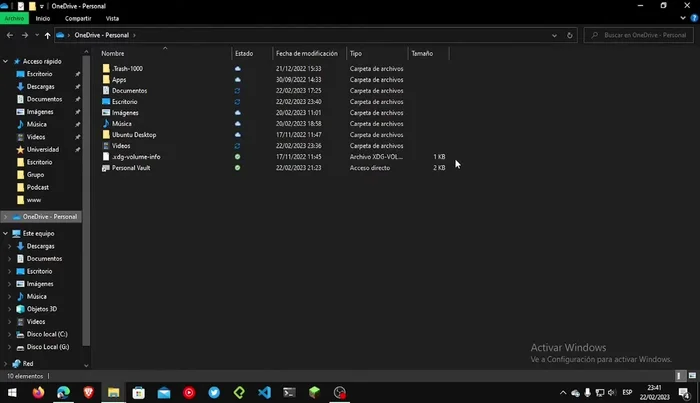The width and height of the screenshot is (700, 403).
Task: Refresh the OneDrive folder listing
Action: click(x=570, y=35)
